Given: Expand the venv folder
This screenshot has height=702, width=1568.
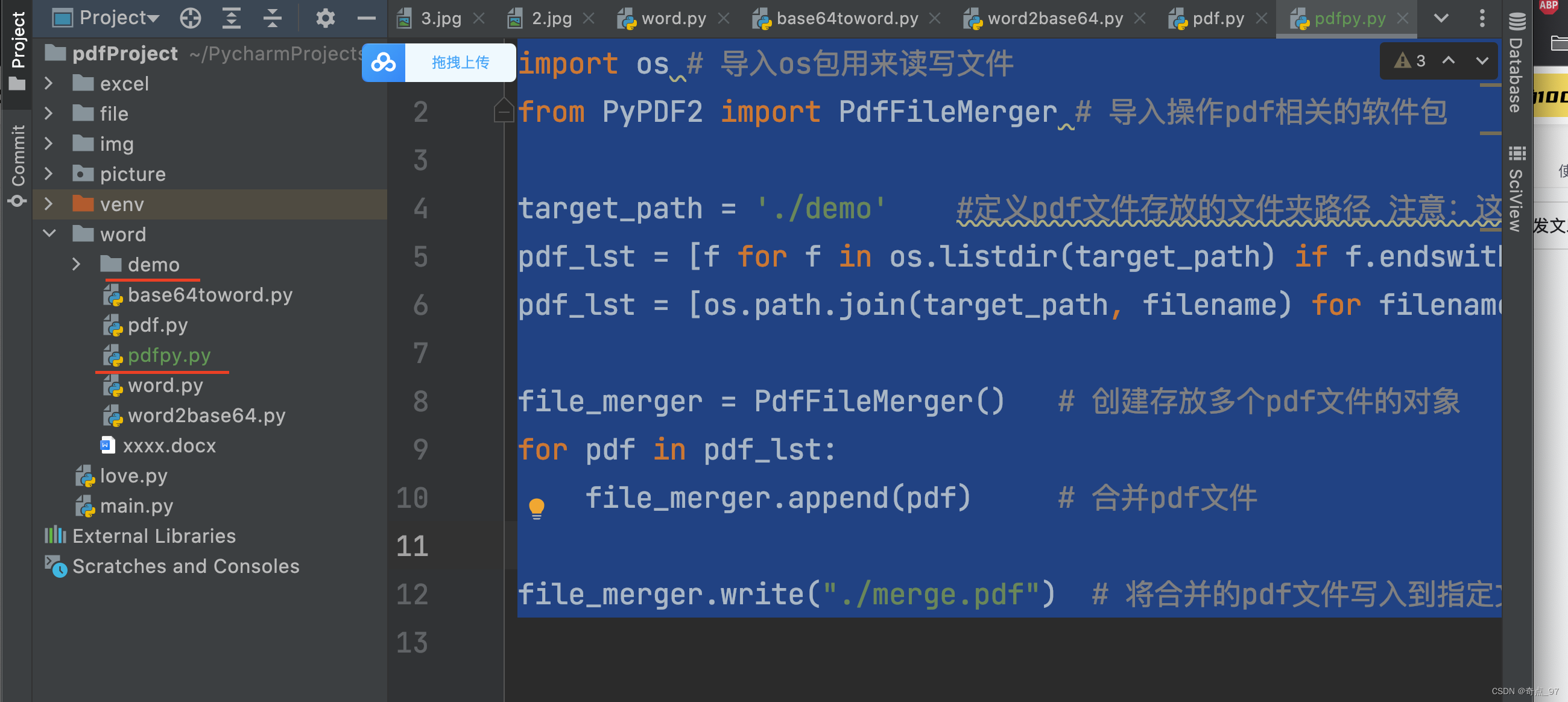Looking at the screenshot, I should click(x=49, y=204).
